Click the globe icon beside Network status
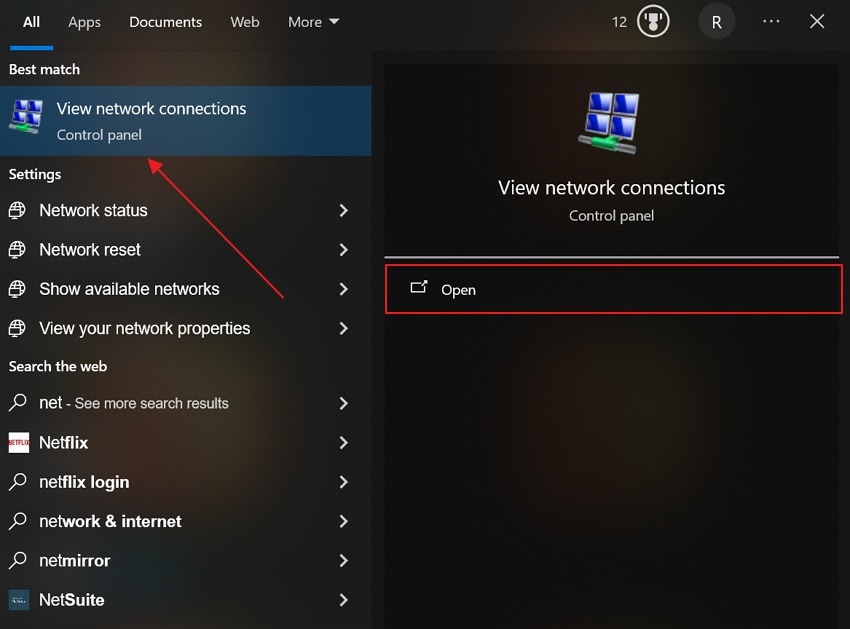This screenshot has height=629, width=850. coord(17,210)
